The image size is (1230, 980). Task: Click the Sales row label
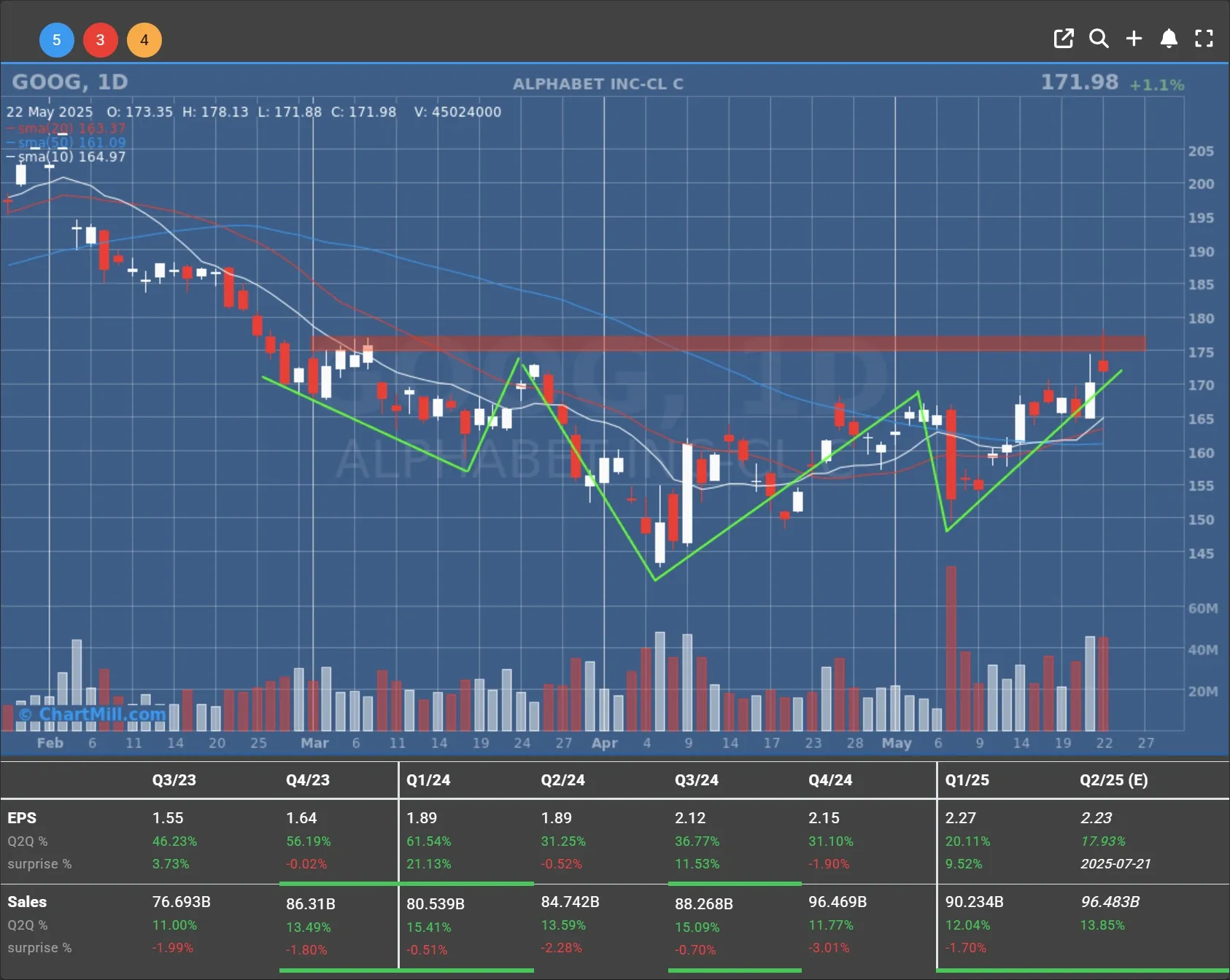coord(27,902)
